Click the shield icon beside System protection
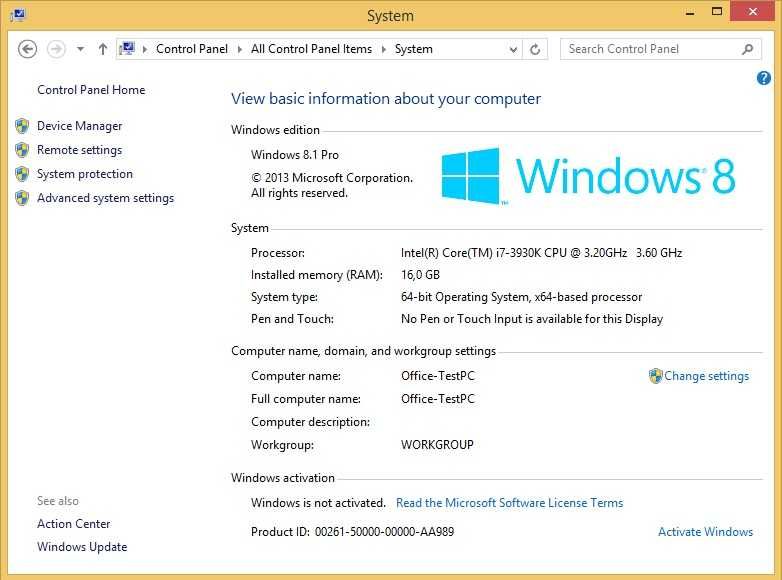 pyautogui.click(x=22, y=174)
